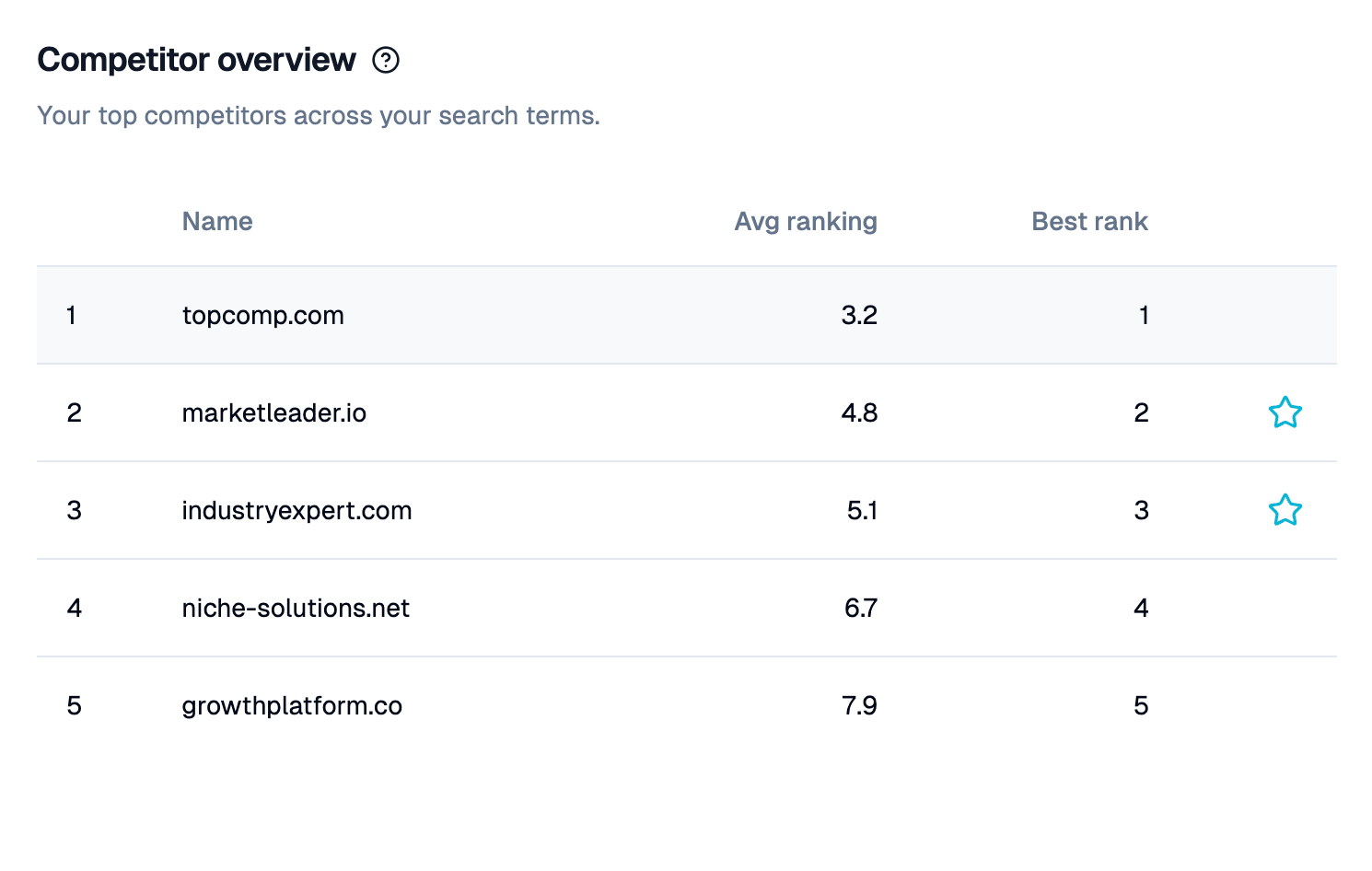Click the marketleader.io domain name
This screenshot has height=871, width=1372.
point(273,413)
